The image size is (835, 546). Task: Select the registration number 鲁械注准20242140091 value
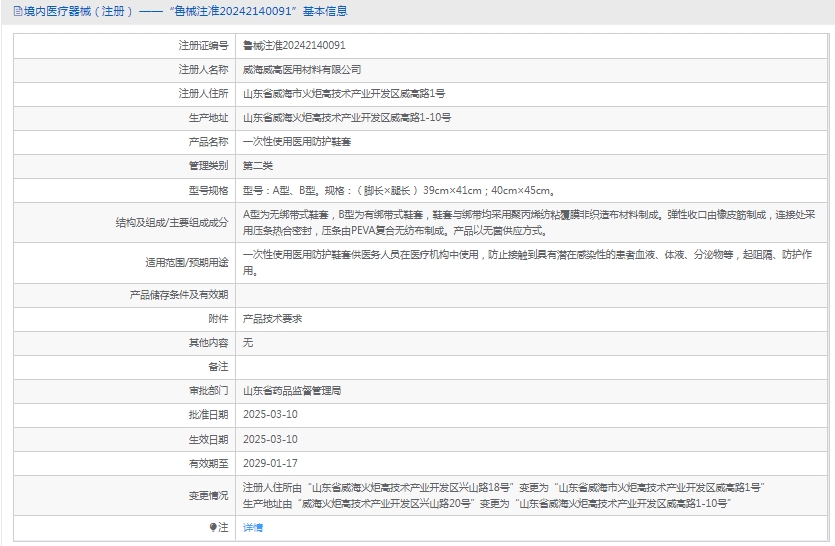point(294,46)
